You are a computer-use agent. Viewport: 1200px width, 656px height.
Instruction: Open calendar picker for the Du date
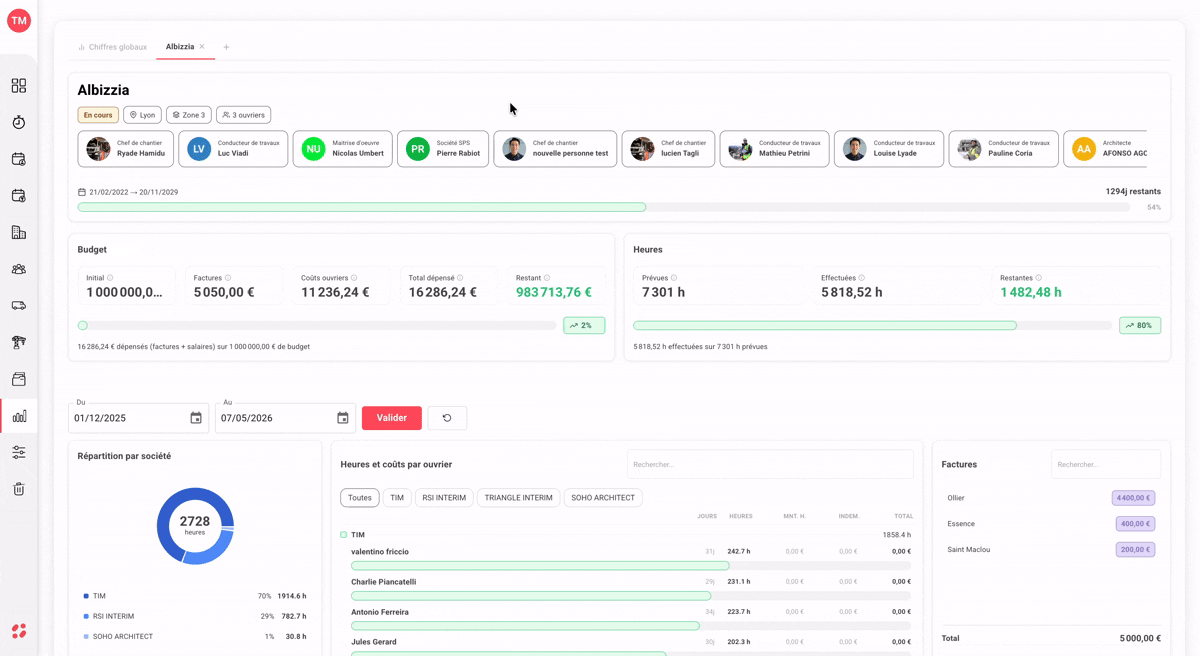point(196,418)
